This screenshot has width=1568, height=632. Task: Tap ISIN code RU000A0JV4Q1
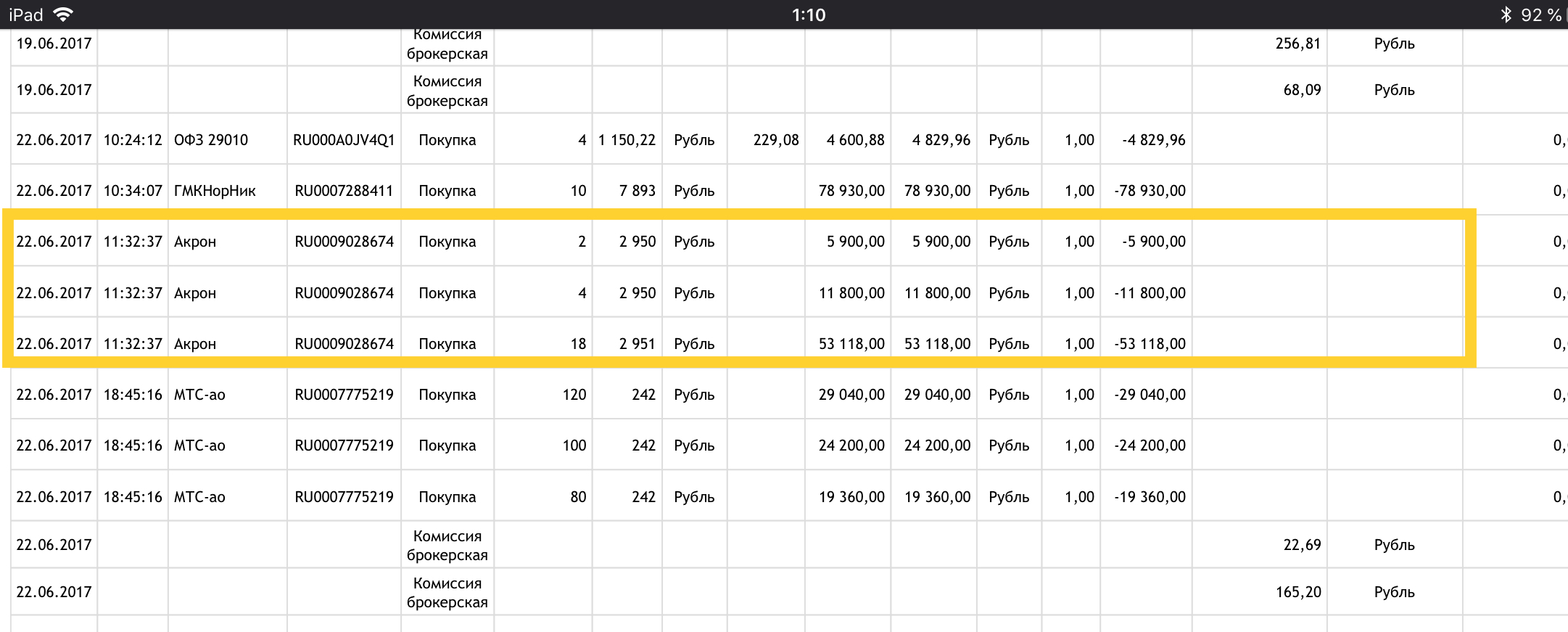pyautogui.click(x=344, y=140)
